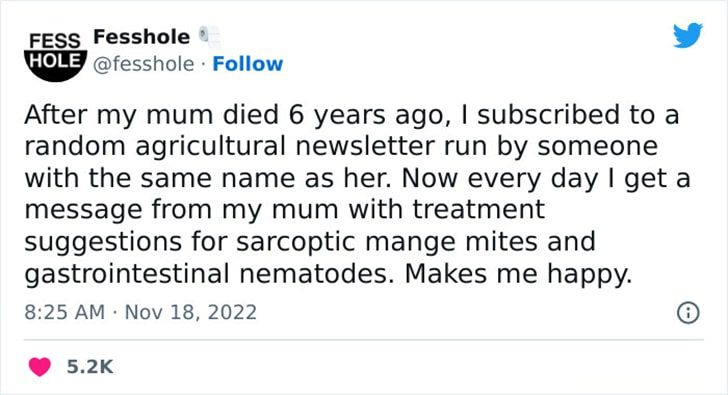The width and height of the screenshot is (728, 395).
Task: Click the word 'nematodes' in the tweet
Action: [x=317, y=274]
